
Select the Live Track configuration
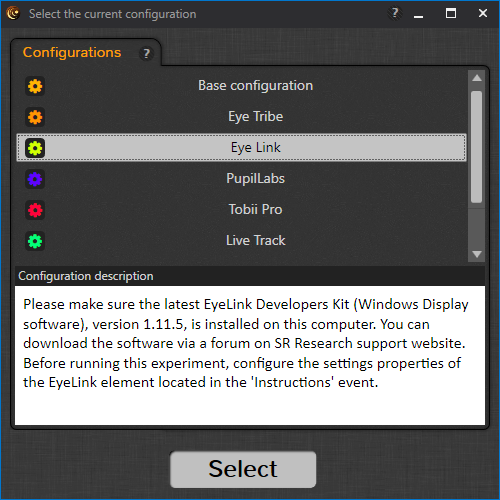click(242, 241)
